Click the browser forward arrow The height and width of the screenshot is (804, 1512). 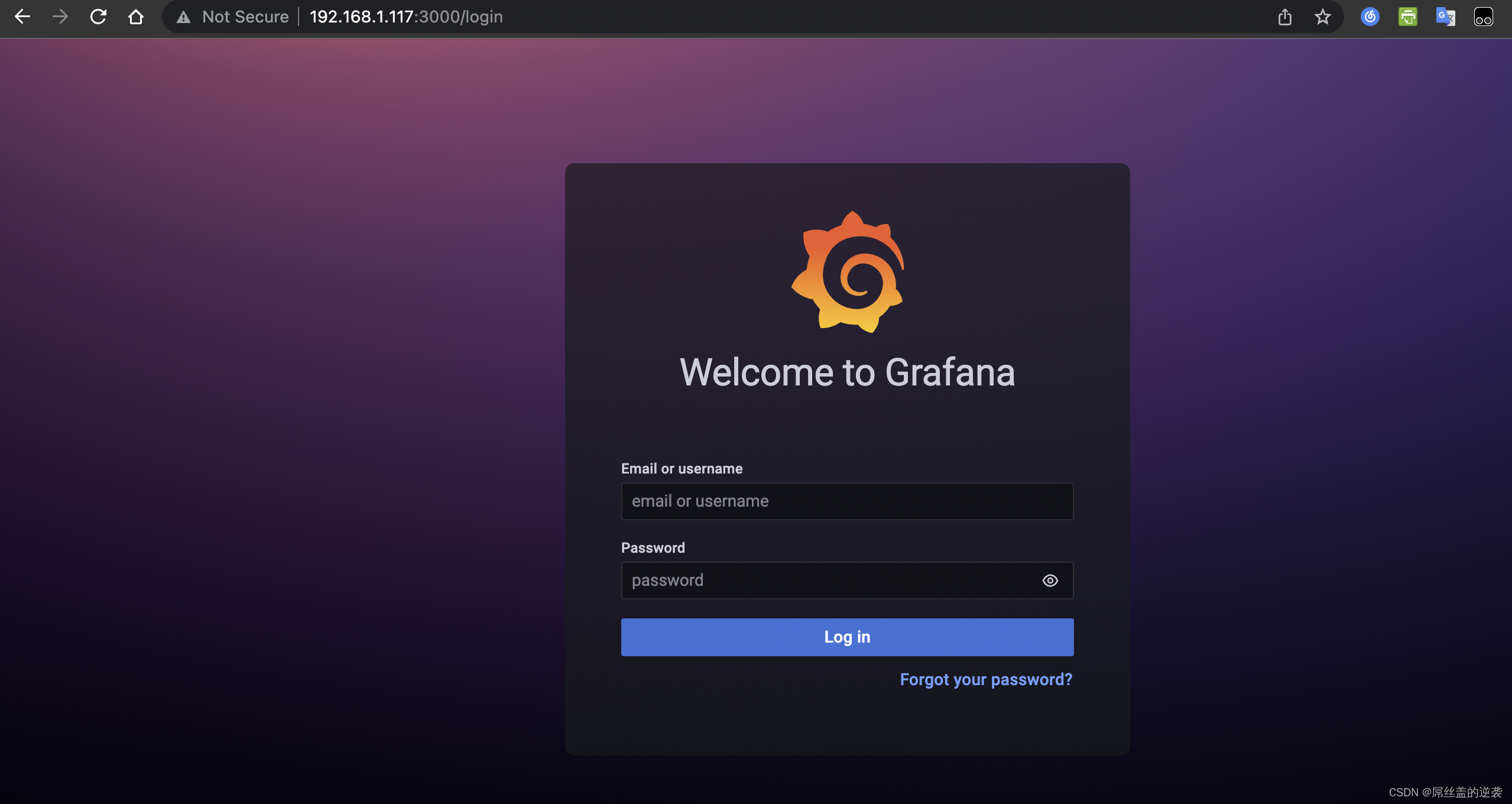coord(60,17)
